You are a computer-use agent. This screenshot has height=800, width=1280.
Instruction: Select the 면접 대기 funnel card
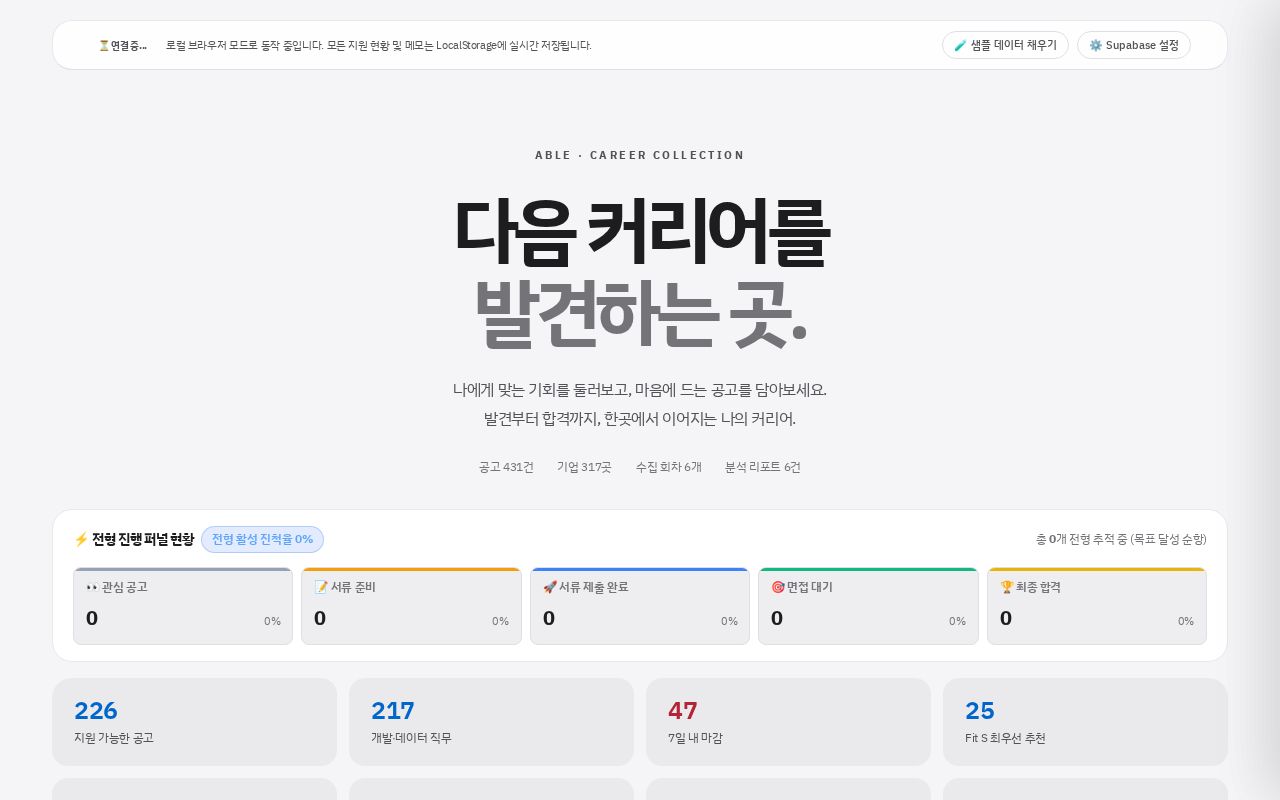coord(868,606)
